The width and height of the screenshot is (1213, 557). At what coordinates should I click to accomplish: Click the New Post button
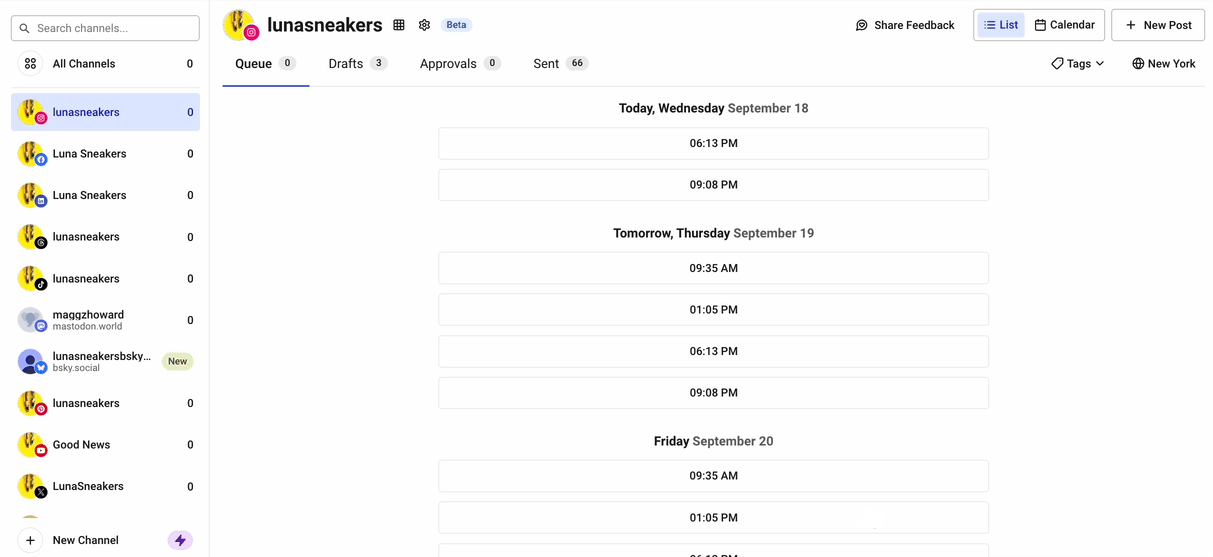(x=1158, y=25)
